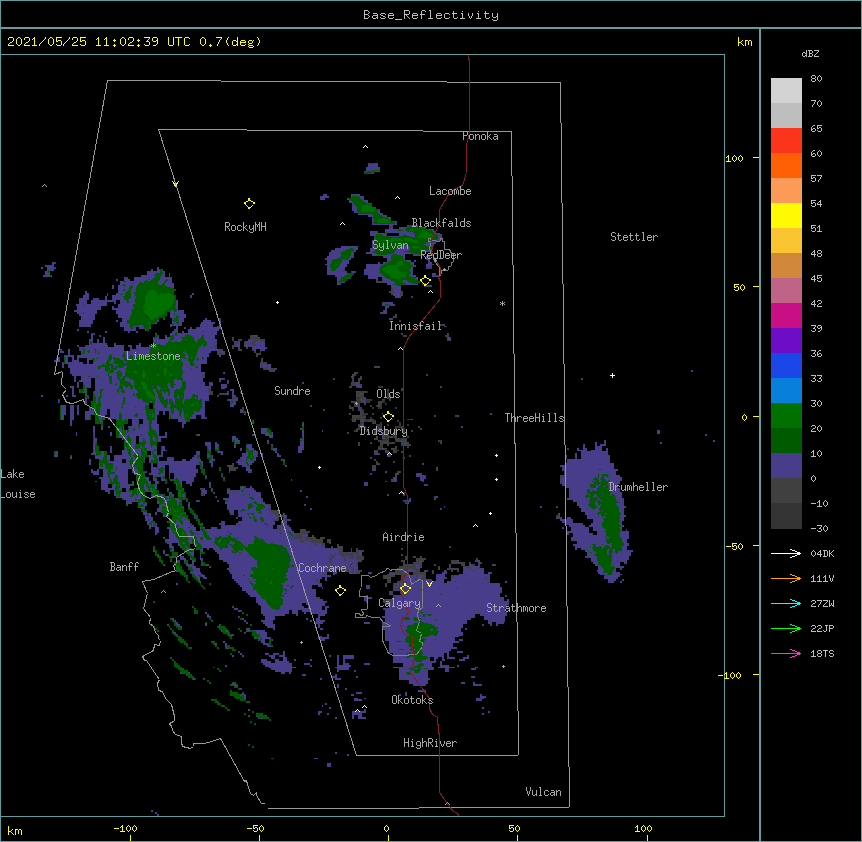
Task: Click the Blackfalds city label
Action: [441, 223]
